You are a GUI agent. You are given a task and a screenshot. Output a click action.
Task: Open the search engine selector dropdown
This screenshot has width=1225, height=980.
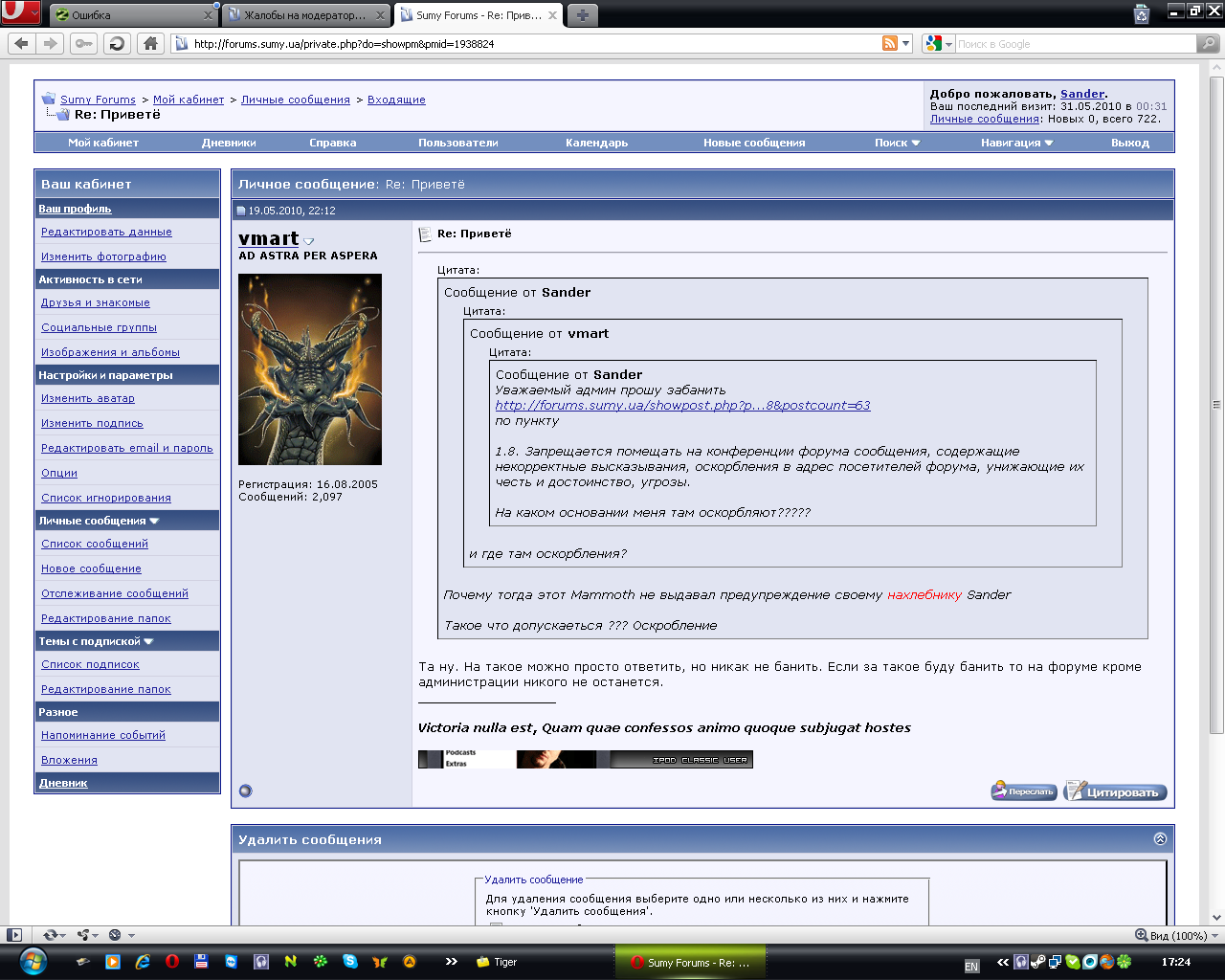(938, 43)
